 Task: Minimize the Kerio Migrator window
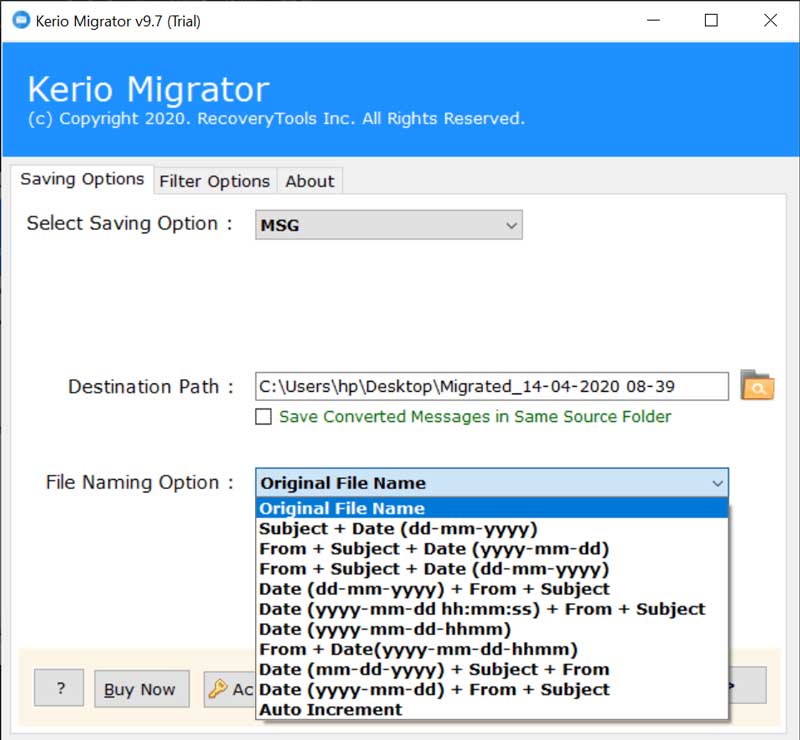tap(654, 20)
